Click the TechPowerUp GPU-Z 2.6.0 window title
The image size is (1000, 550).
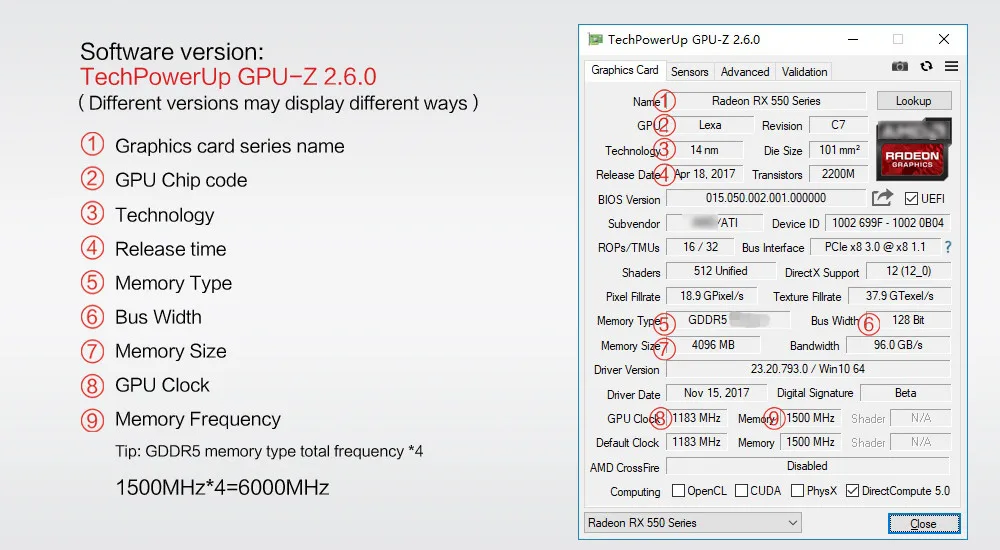point(684,40)
